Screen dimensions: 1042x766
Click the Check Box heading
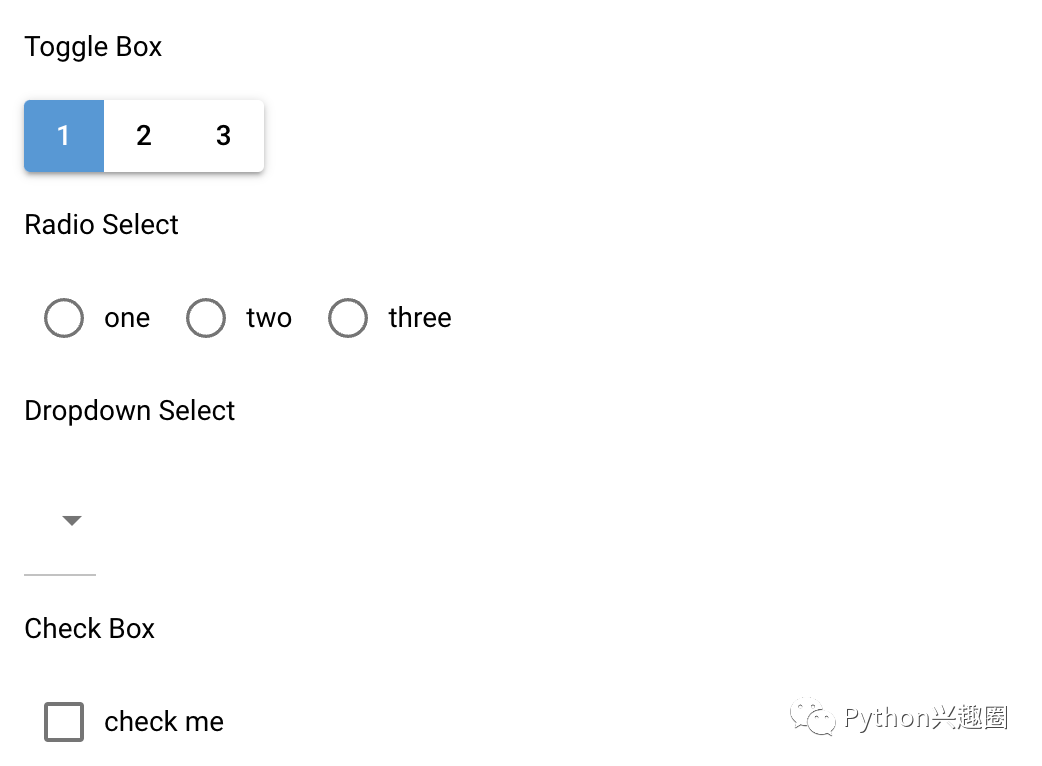coord(89,629)
